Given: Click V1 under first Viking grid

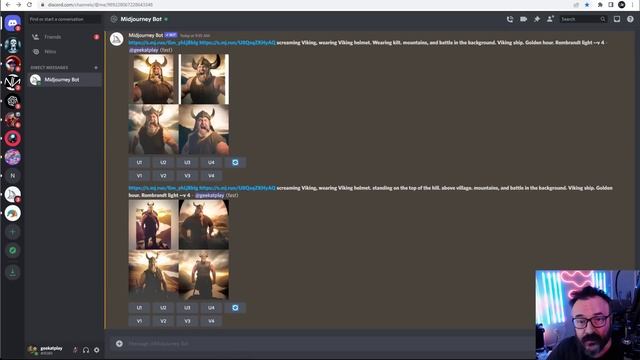Looking at the screenshot, I should click(x=139, y=176).
